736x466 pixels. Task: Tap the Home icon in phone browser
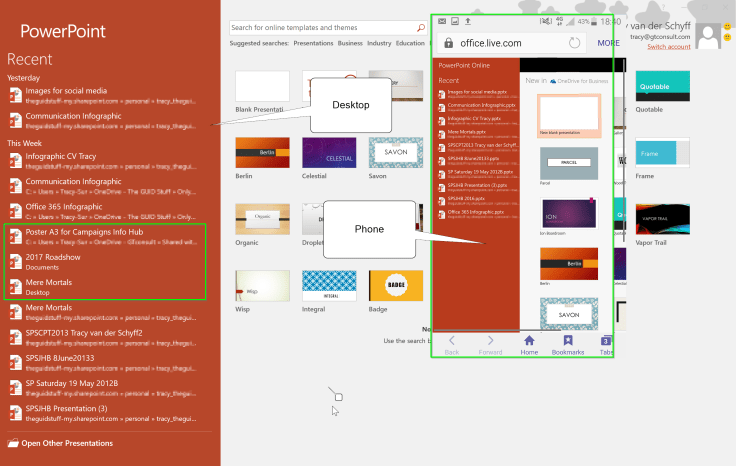tap(529, 342)
